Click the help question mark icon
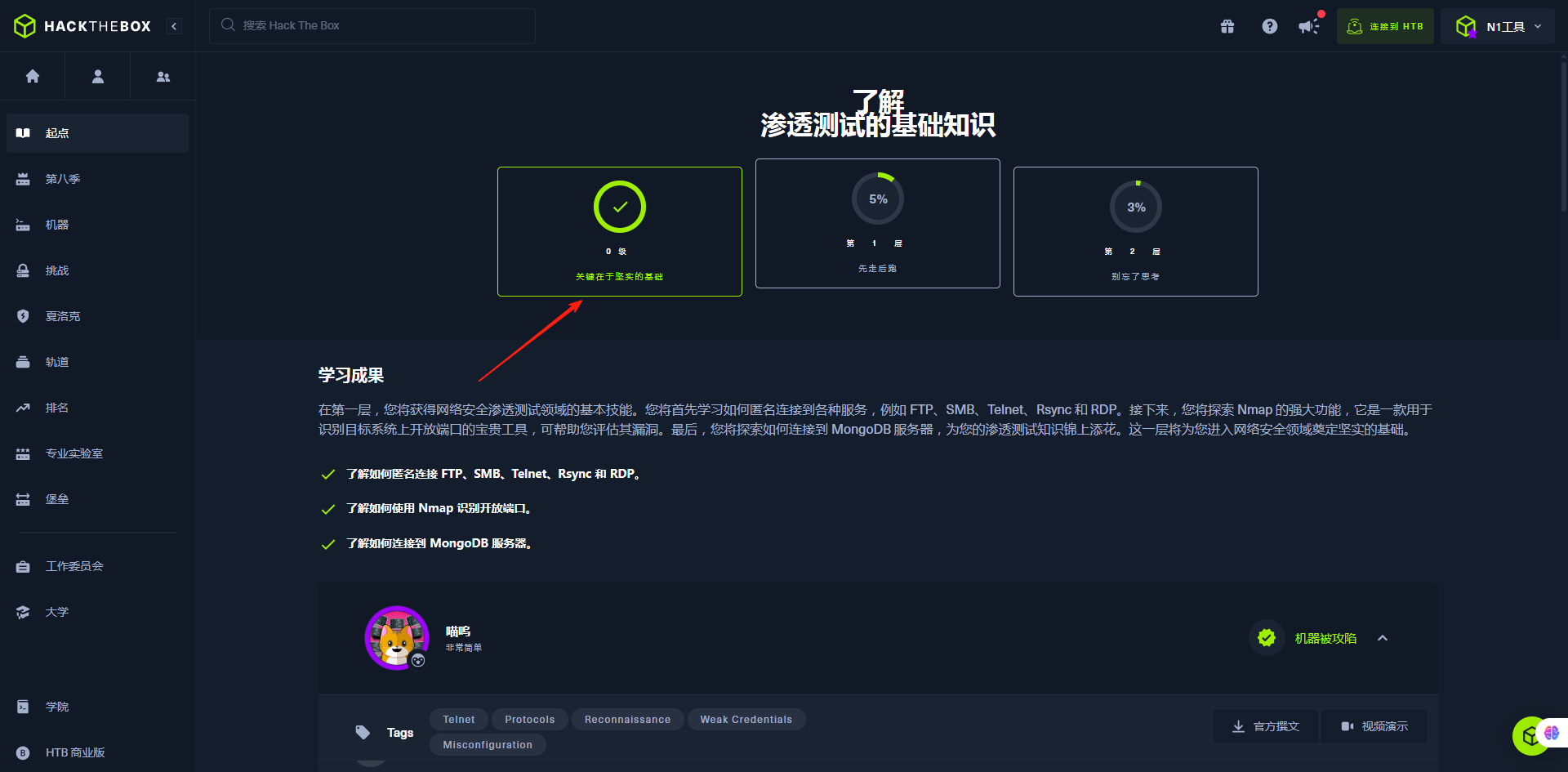Screen dimensions: 1568x772 (x=1269, y=26)
